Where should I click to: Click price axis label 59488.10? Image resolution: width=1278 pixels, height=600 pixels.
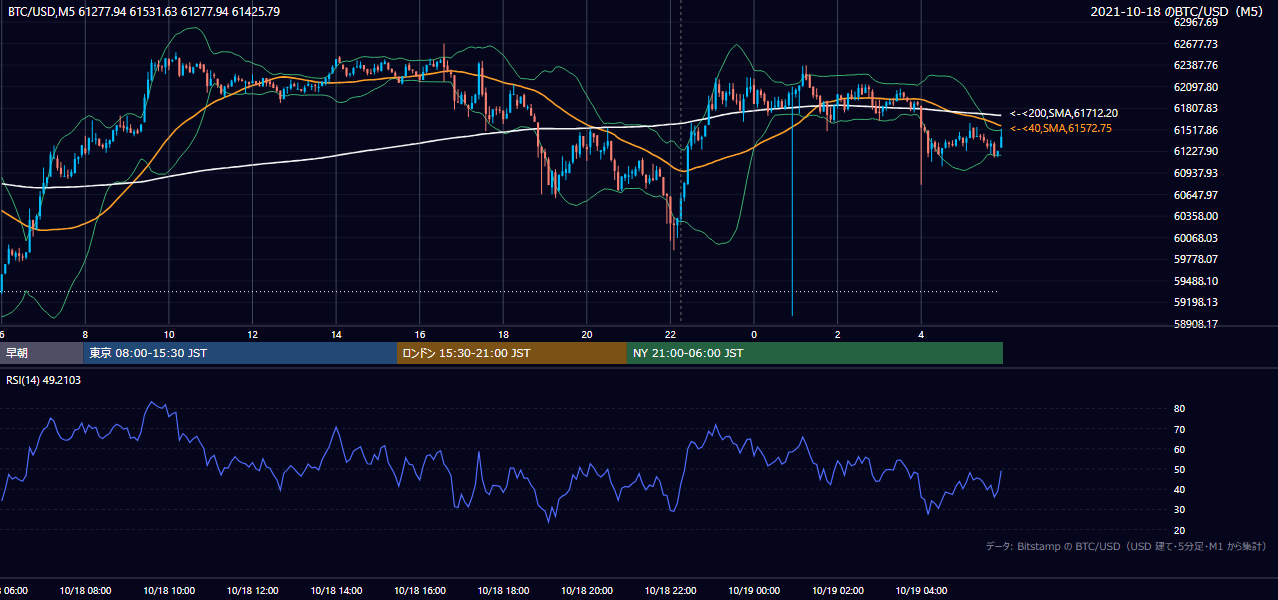point(1196,281)
